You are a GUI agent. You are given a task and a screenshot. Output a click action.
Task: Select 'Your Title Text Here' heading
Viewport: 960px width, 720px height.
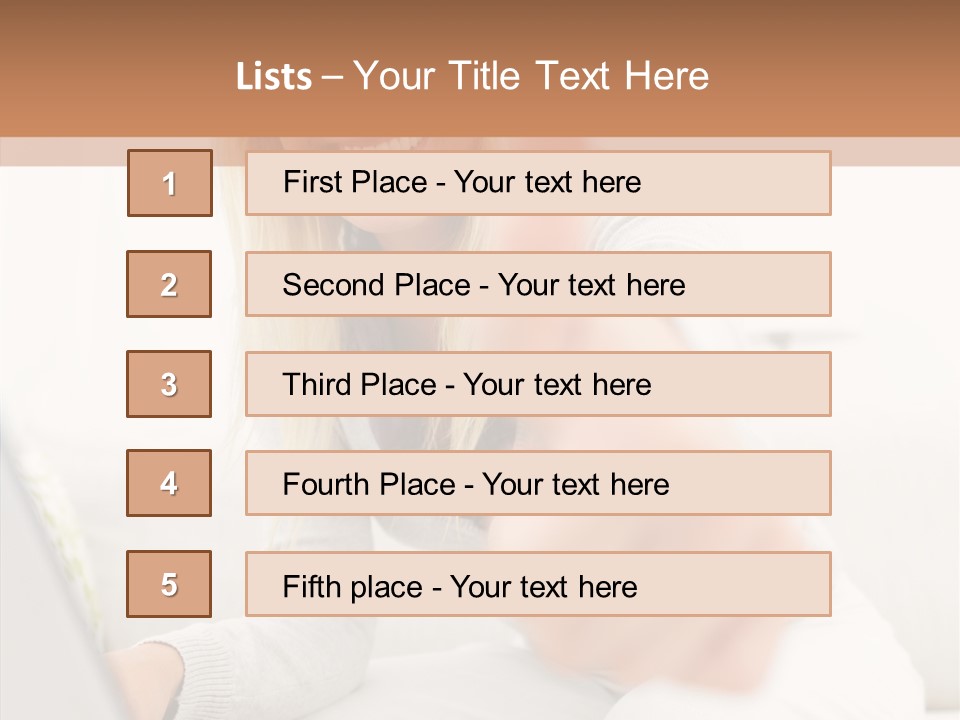point(531,76)
